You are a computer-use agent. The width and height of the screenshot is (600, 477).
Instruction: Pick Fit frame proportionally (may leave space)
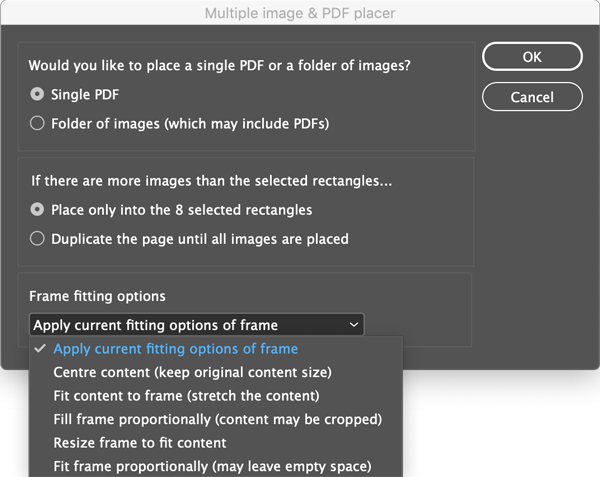(x=212, y=466)
